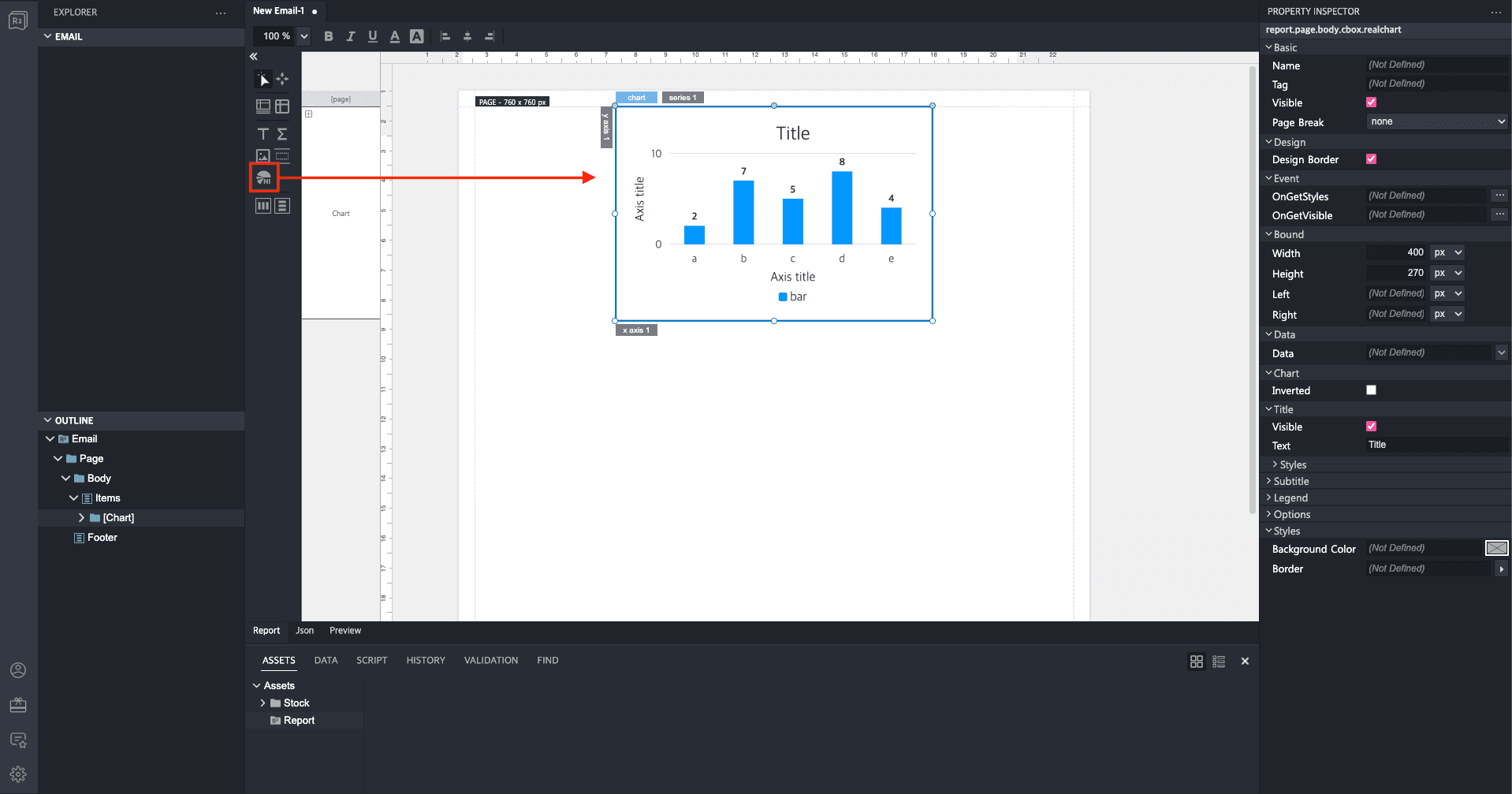Image resolution: width=1512 pixels, height=794 pixels.
Task: Open Explorer panel more options
Action: tap(221, 13)
